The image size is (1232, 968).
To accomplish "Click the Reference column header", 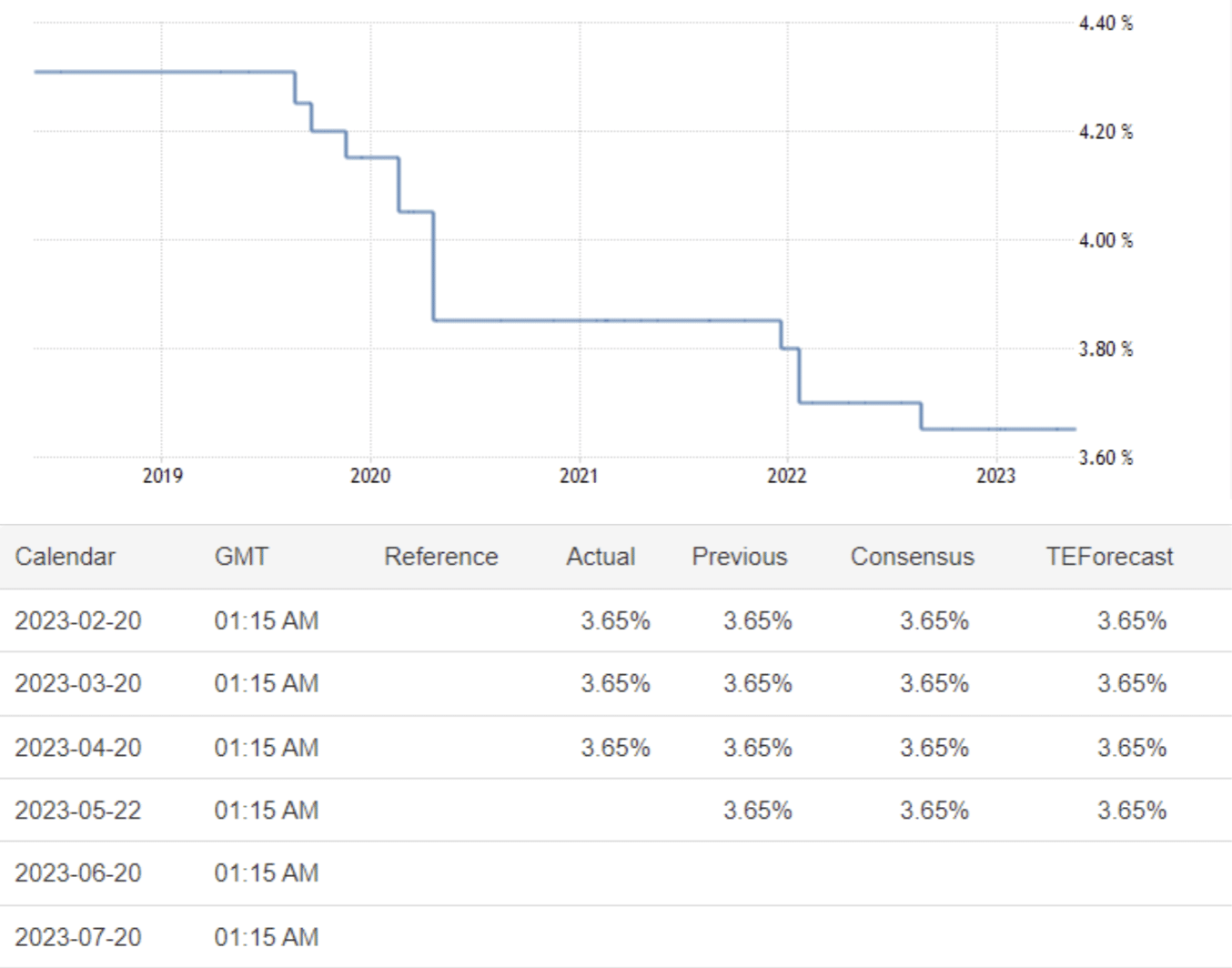I will point(440,557).
